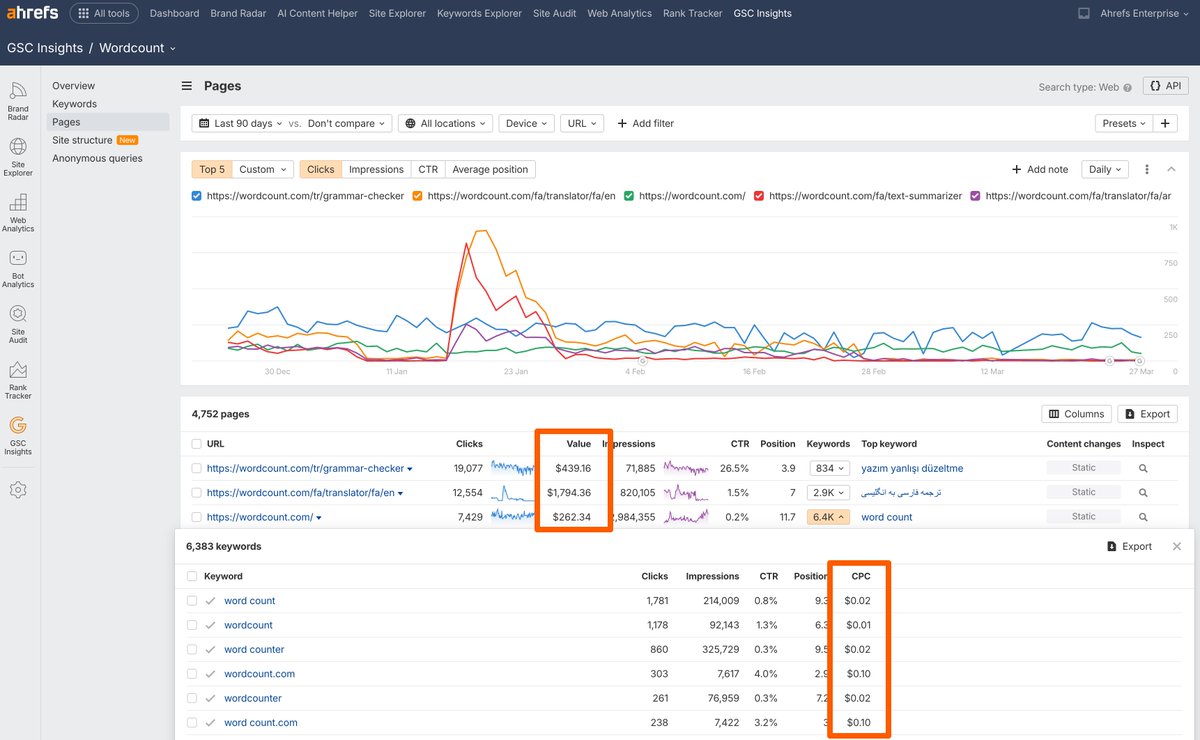This screenshot has height=740, width=1200.
Task: Open Rank Tracker sidebar icon
Action: pos(18,381)
